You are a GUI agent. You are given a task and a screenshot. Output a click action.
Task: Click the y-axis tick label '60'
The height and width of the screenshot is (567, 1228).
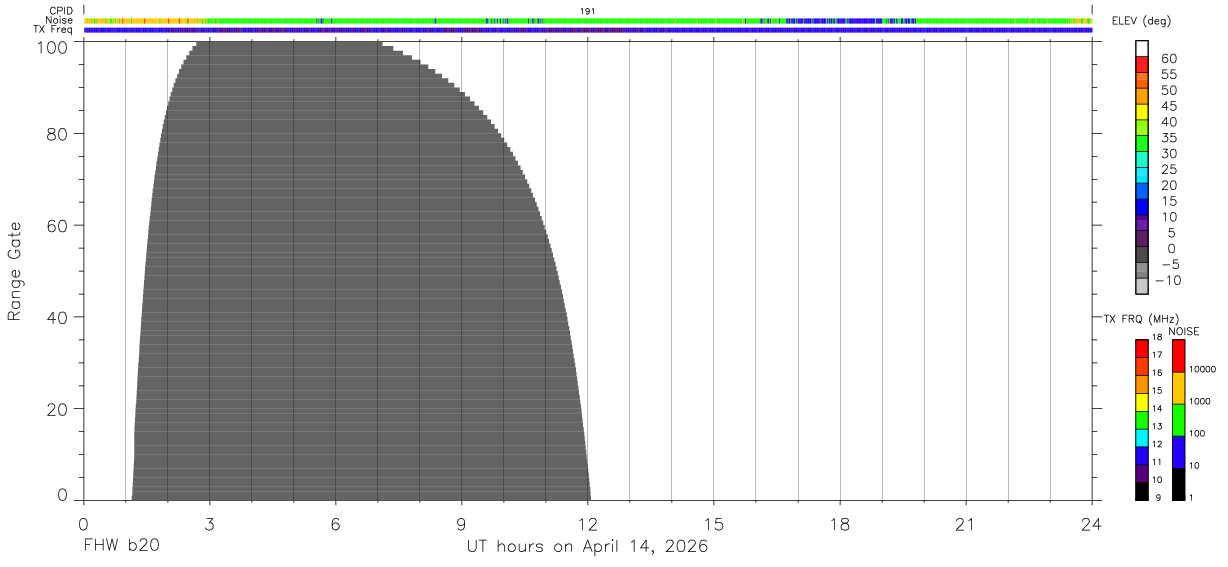(59, 226)
